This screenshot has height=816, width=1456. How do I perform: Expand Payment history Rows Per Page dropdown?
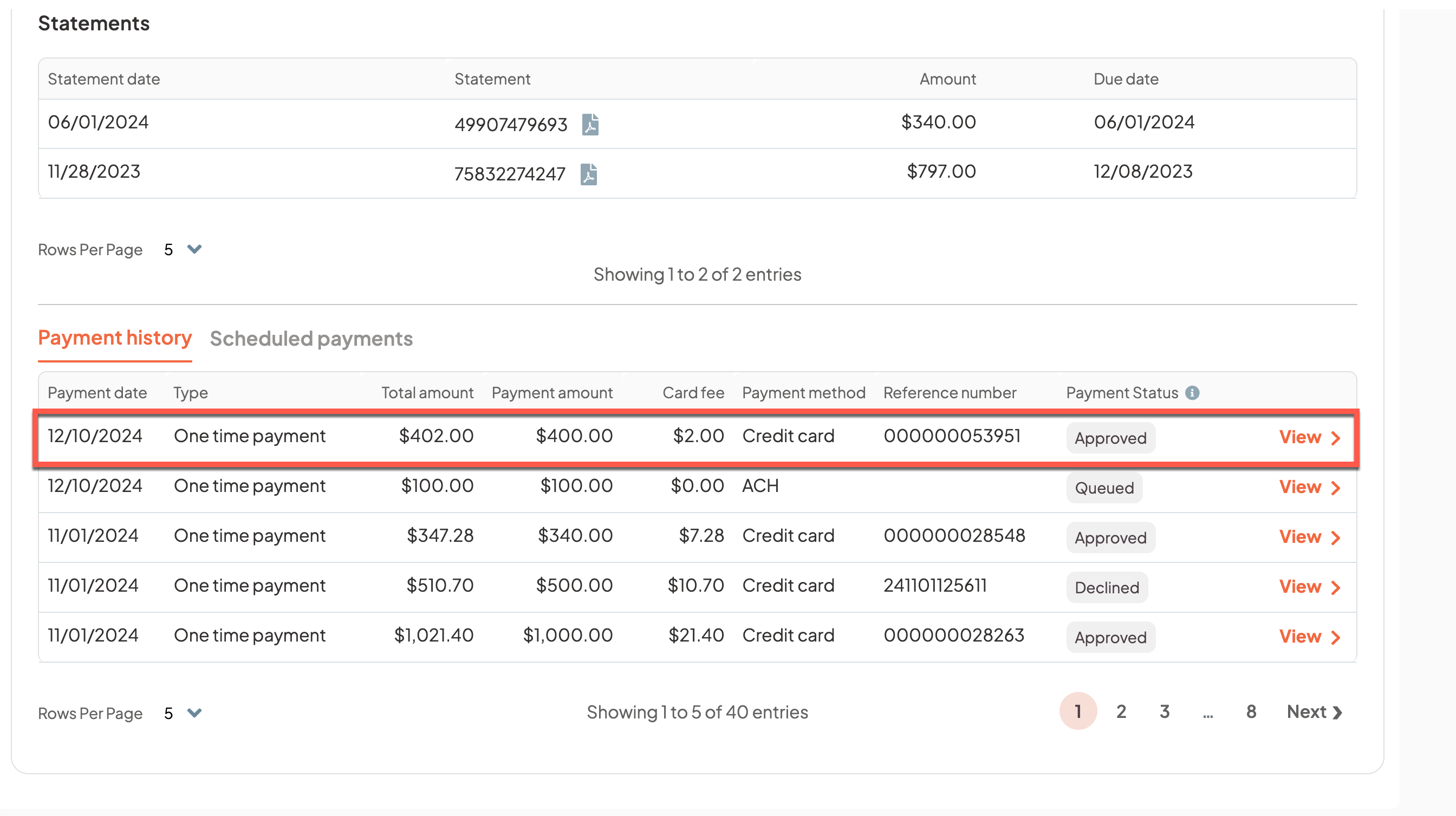pyautogui.click(x=194, y=713)
